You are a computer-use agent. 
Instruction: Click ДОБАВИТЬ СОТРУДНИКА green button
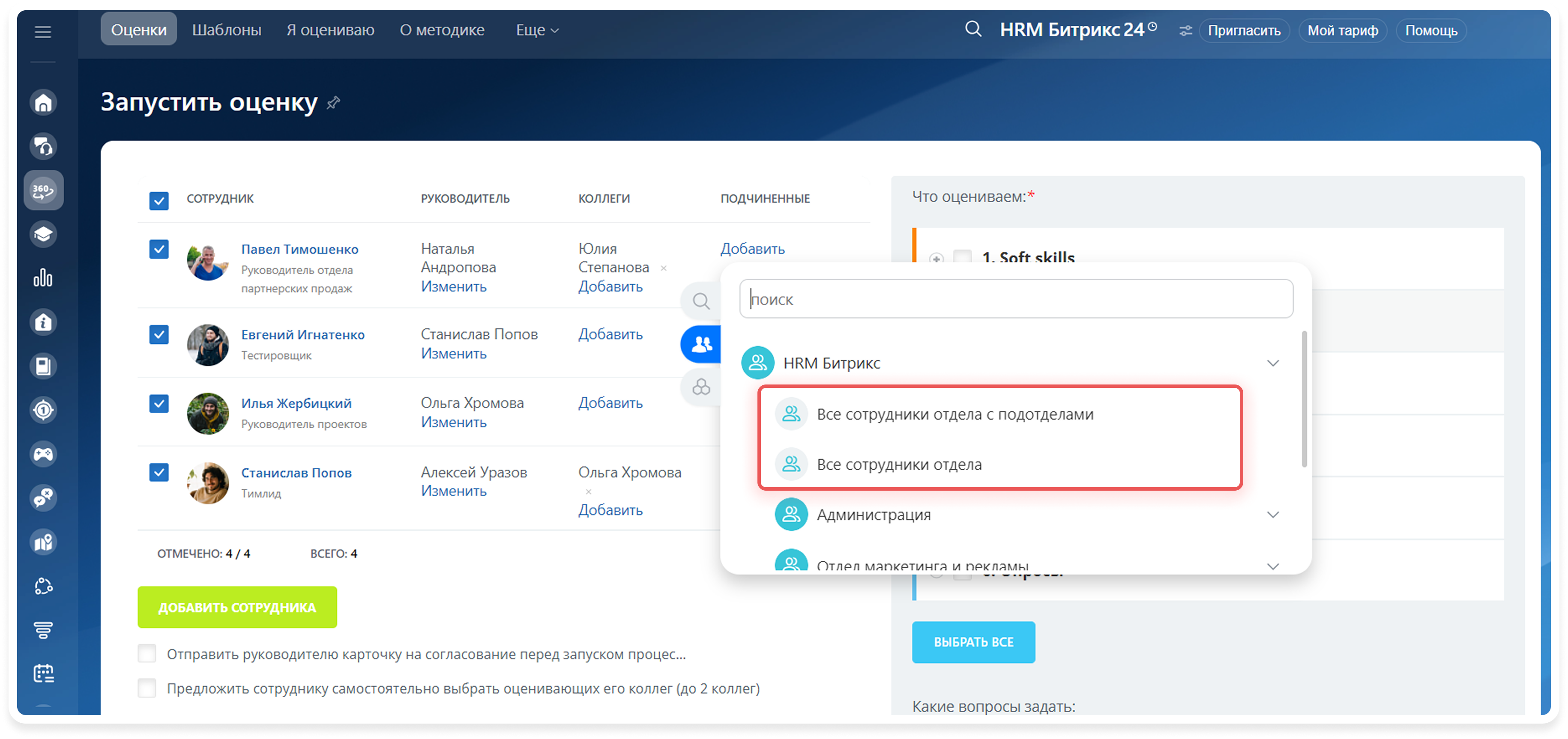pyautogui.click(x=237, y=607)
